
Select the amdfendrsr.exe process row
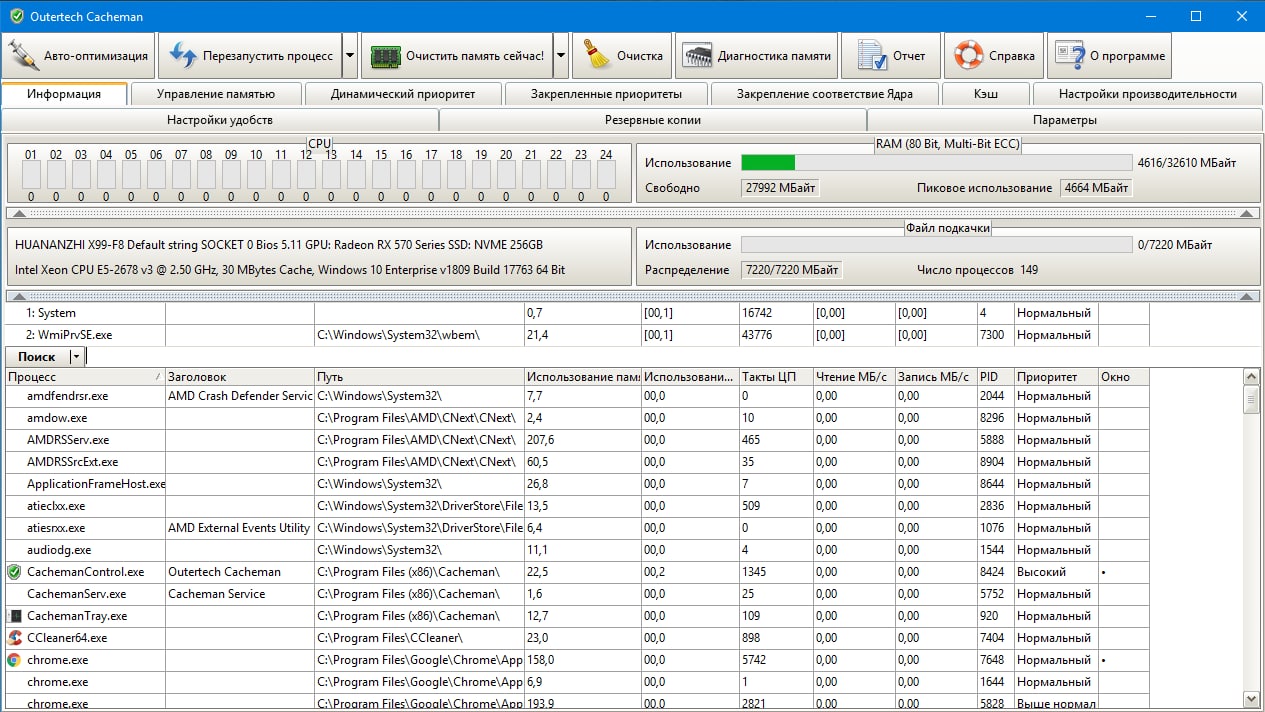(x=577, y=396)
